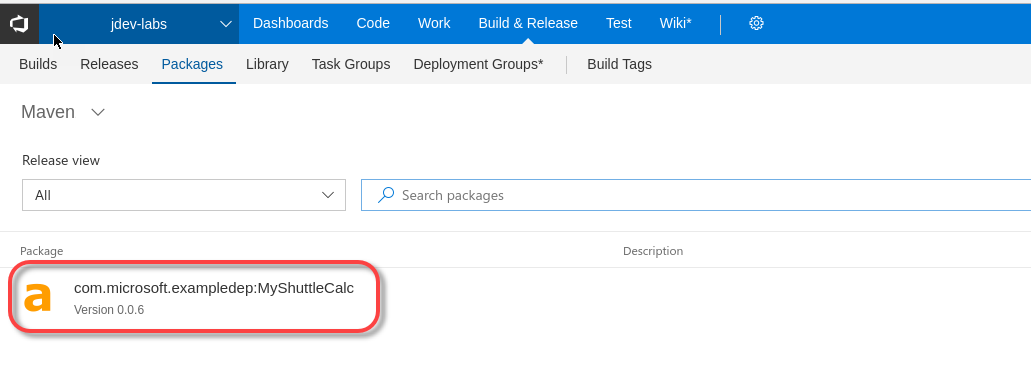1031x366 pixels.
Task: Click the search magnifier icon
Action: (387, 194)
